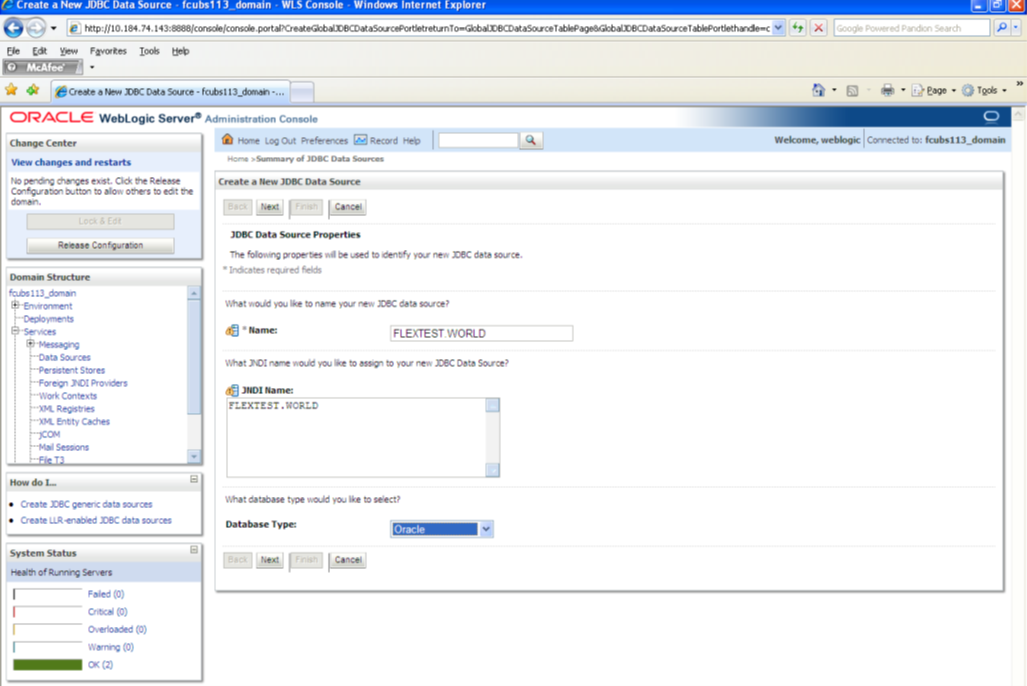This screenshot has height=686, width=1027.
Task: Click the info icon next to Name field
Action: pyautogui.click(x=232, y=331)
